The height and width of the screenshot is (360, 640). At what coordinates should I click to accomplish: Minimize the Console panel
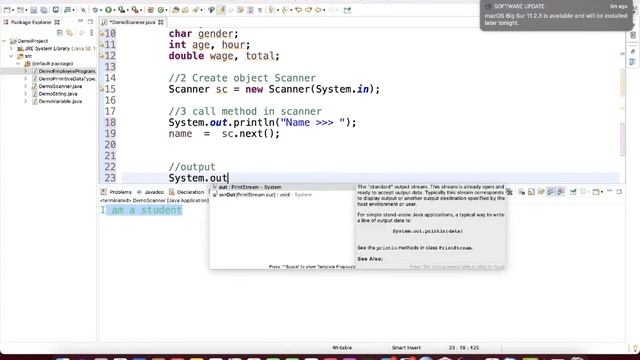pyautogui.click(x=609, y=191)
